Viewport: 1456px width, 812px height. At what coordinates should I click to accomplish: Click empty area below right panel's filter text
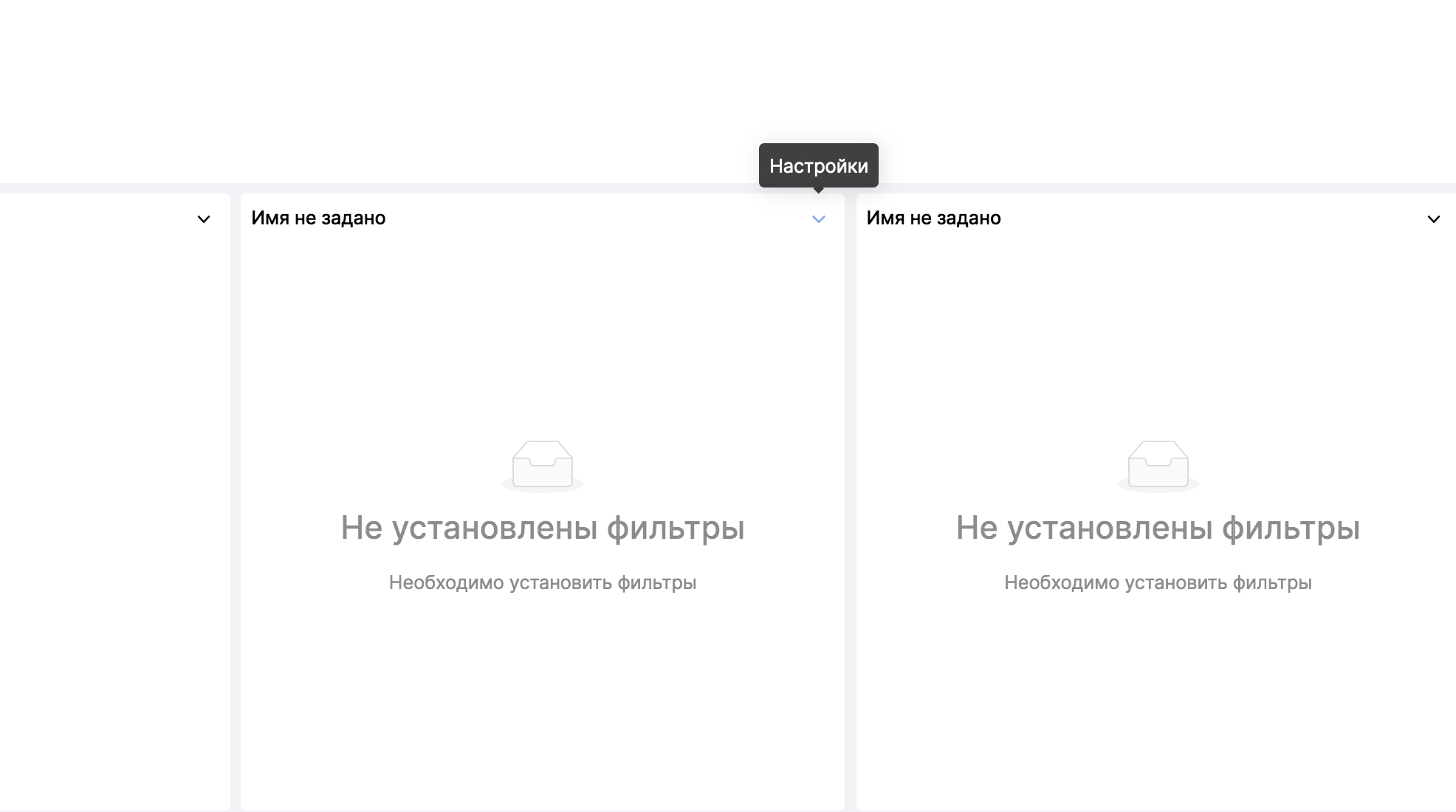[x=1158, y=701]
